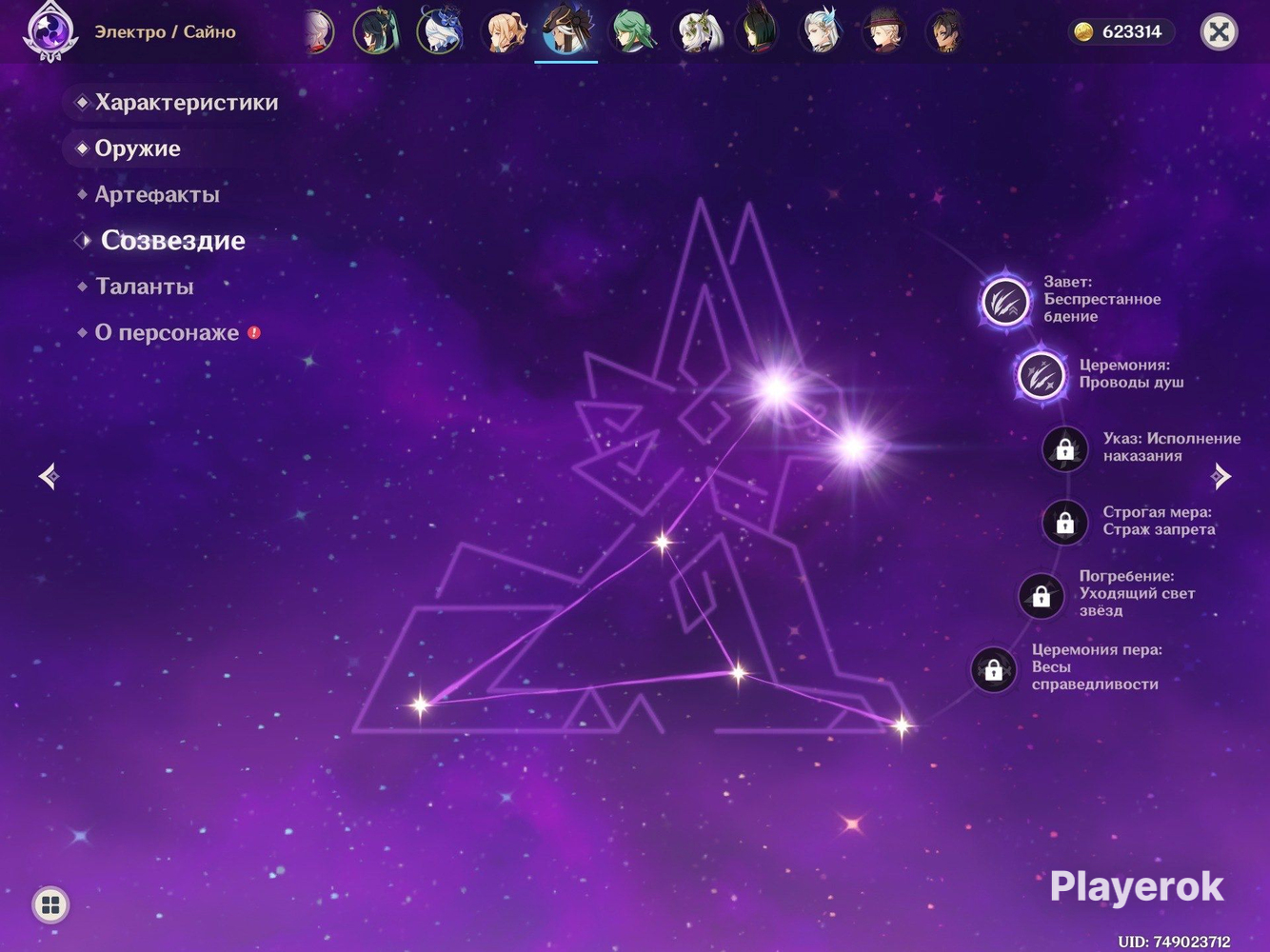Image resolution: width=1270 pixels, height=952 pixels.
Task: Switch to the blonde ponytail character avatar
Action: click(504, 31)
